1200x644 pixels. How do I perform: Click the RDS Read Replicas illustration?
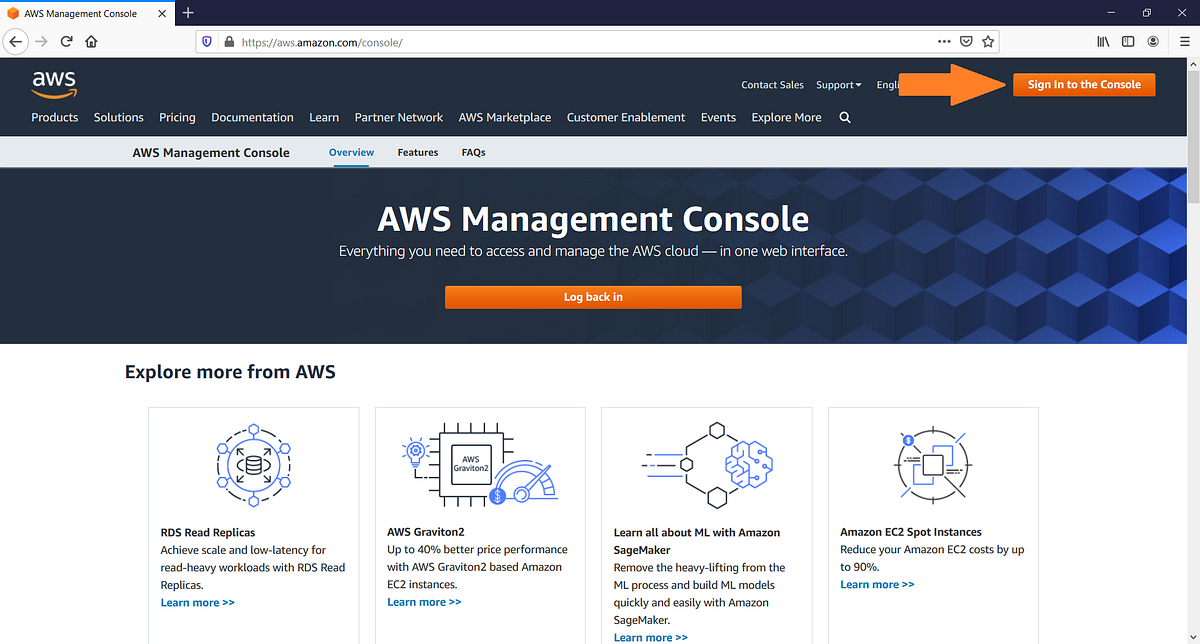point(253,466)
